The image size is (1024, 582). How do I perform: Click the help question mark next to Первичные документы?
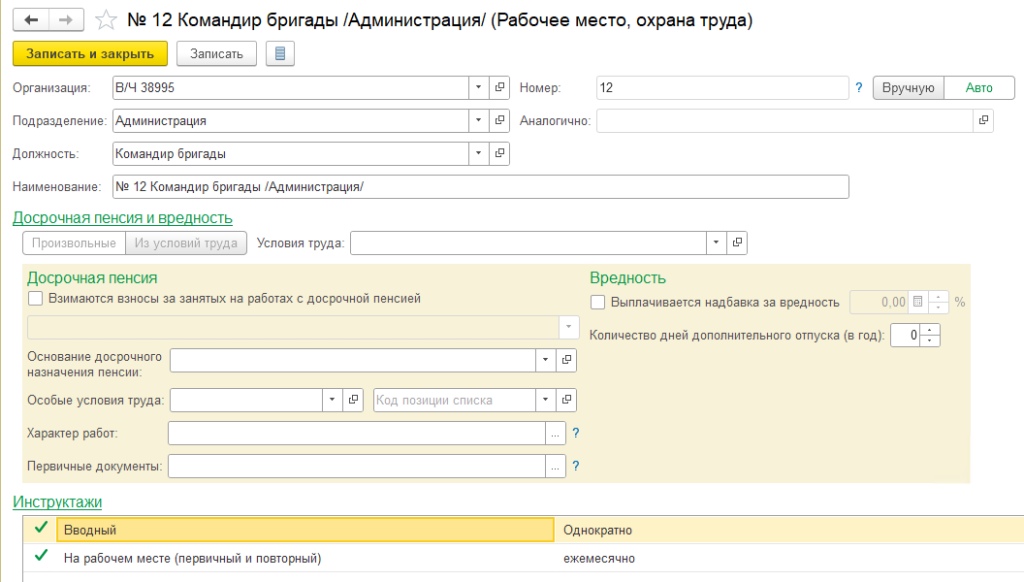coord(575,466)
